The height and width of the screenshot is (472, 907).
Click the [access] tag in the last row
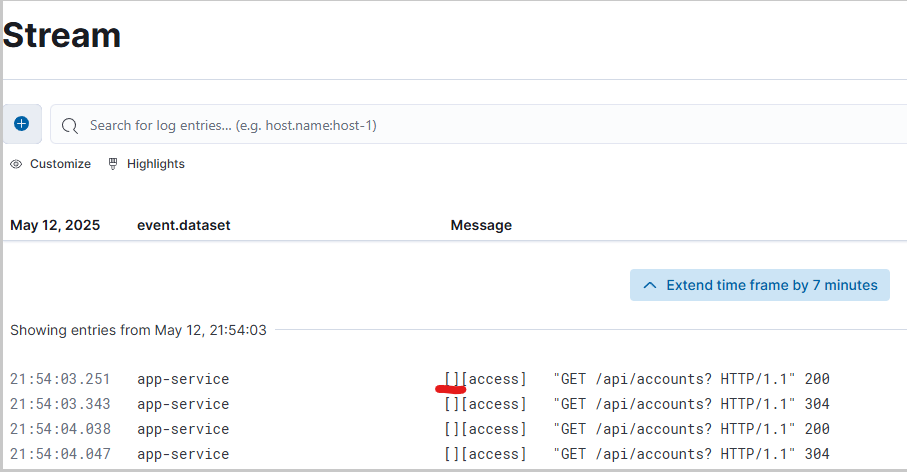[493, 454]
